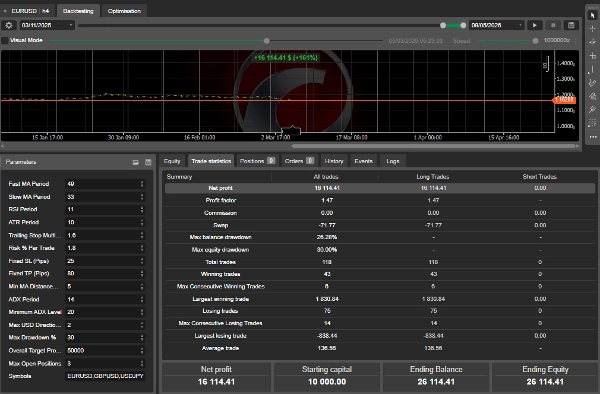
Task: Click the Speed value stepper arrows
Action: click(x=575, y=40)
